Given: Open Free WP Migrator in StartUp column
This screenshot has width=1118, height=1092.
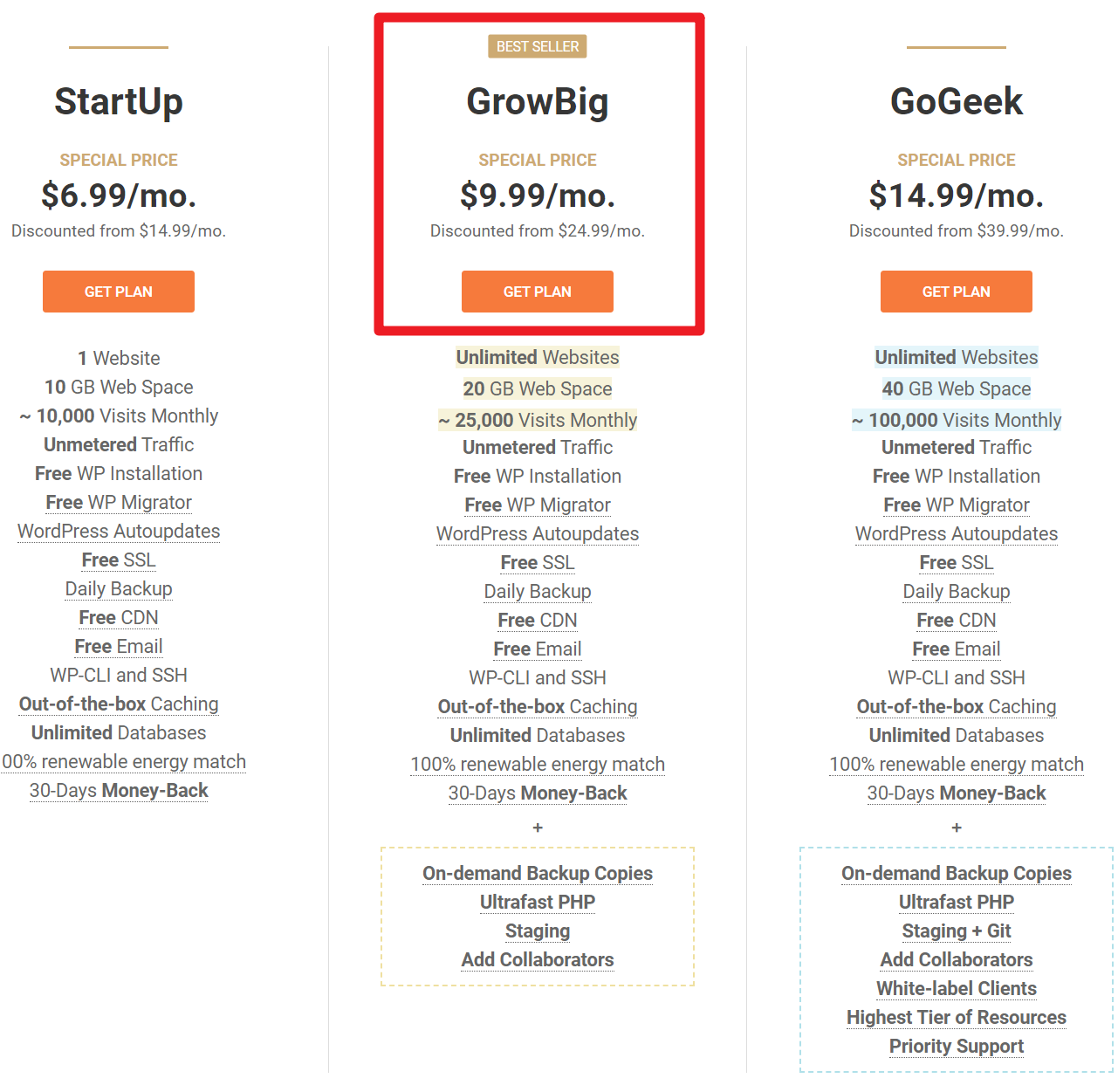Looking at the screenshot, I should pyautogui.click(x=119, y=503).
